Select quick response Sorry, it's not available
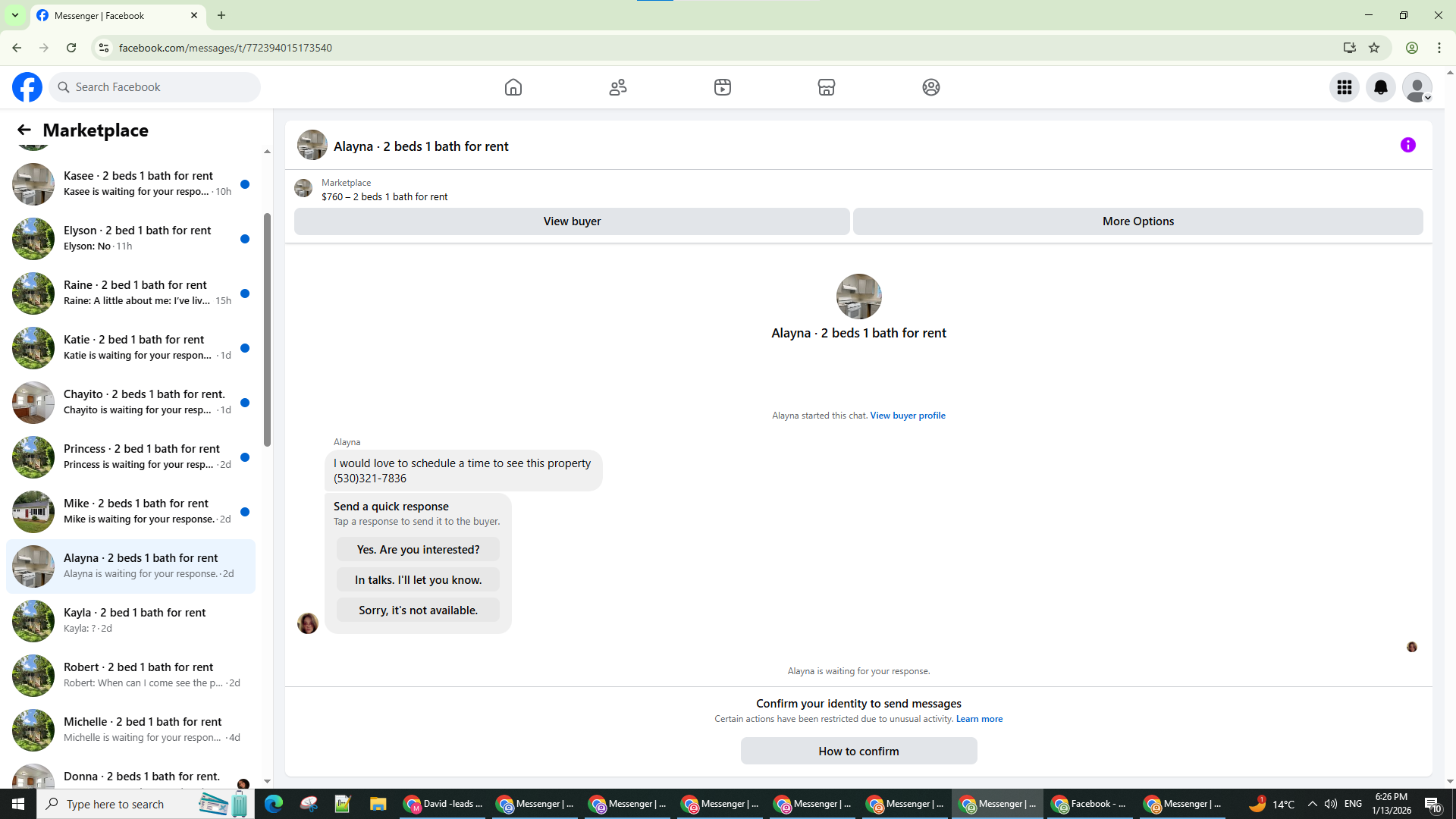 point(418,610)
